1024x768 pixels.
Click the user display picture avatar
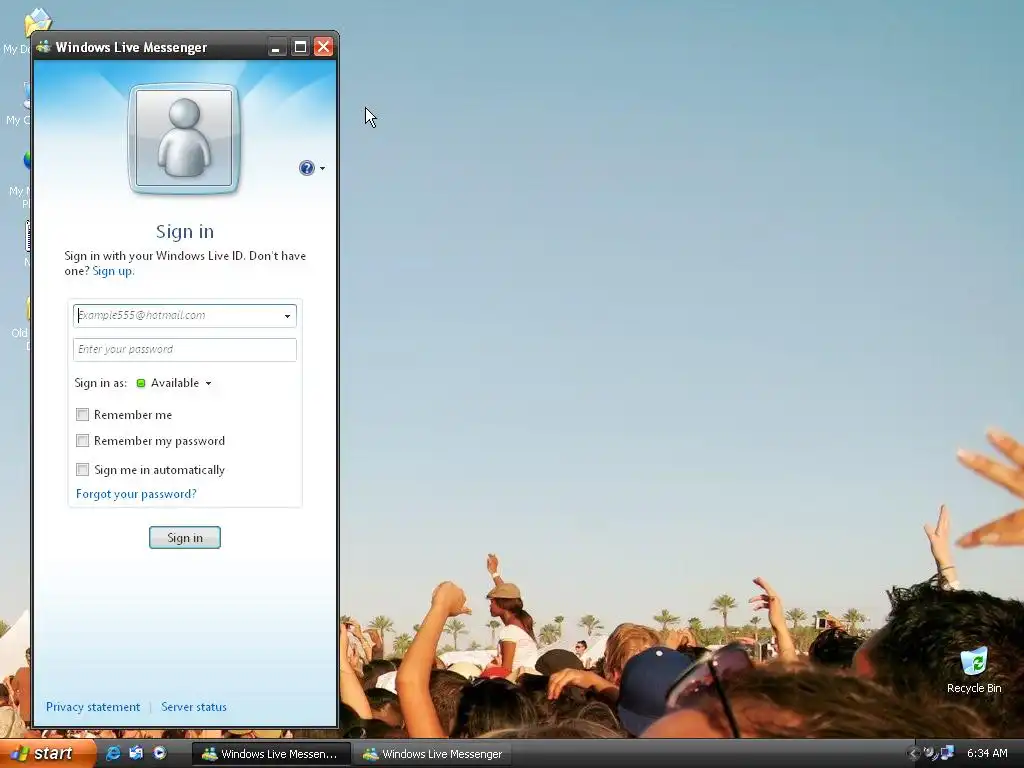click(x=184, y=138)
